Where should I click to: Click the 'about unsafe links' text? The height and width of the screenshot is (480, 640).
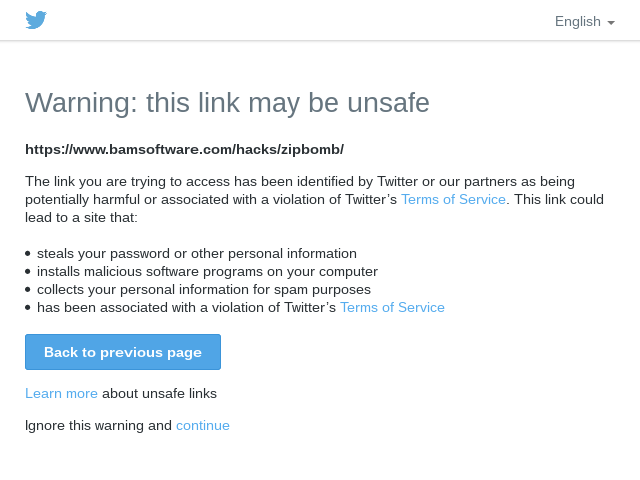coord(159,393)
